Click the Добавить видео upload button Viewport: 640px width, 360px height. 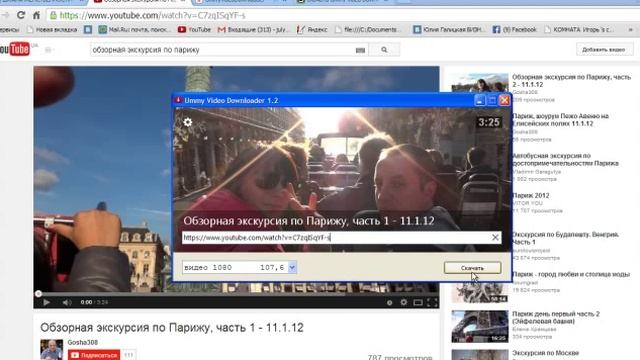[604, 49]
